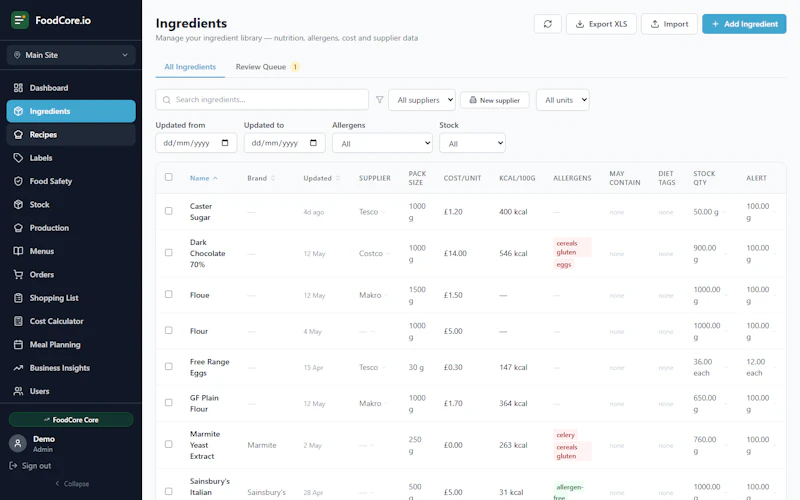Tick the Caster Sugar row checkbox
This screenshot has width=800, height=500.
[x=168, y=211]
